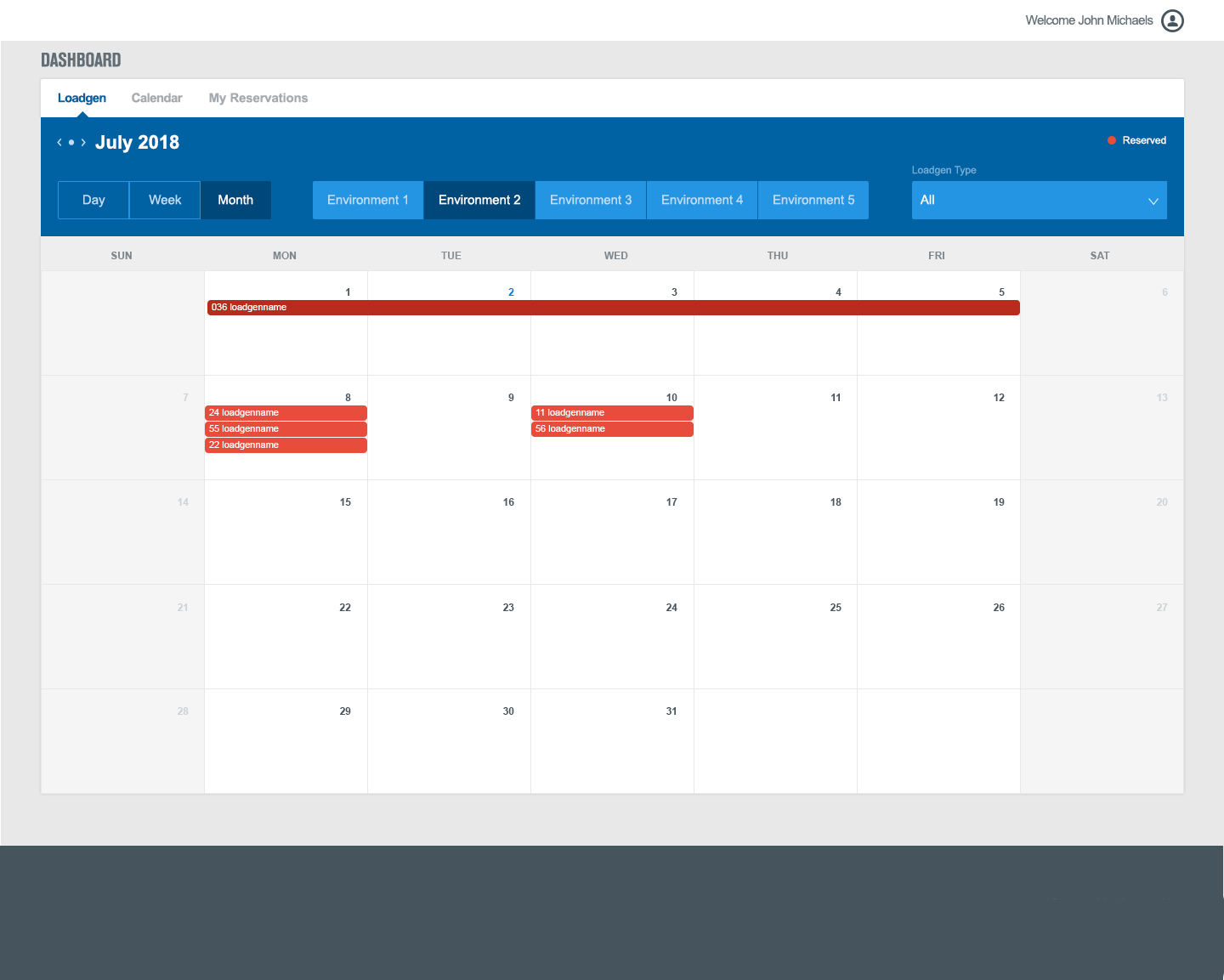Open the 11 loadgenname reservation
The height and width of the screenshot is (980, 1224).
[x=612, y=413]
